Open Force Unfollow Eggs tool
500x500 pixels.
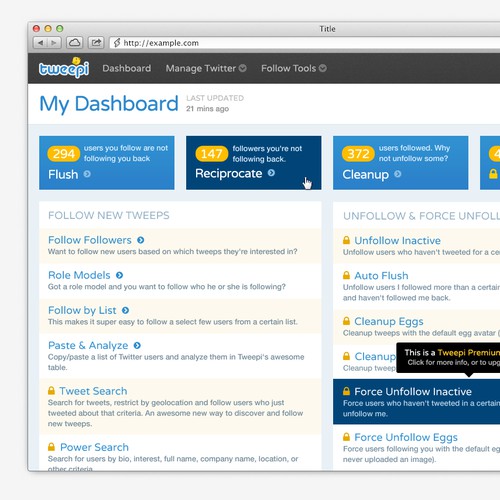[406, 437]
